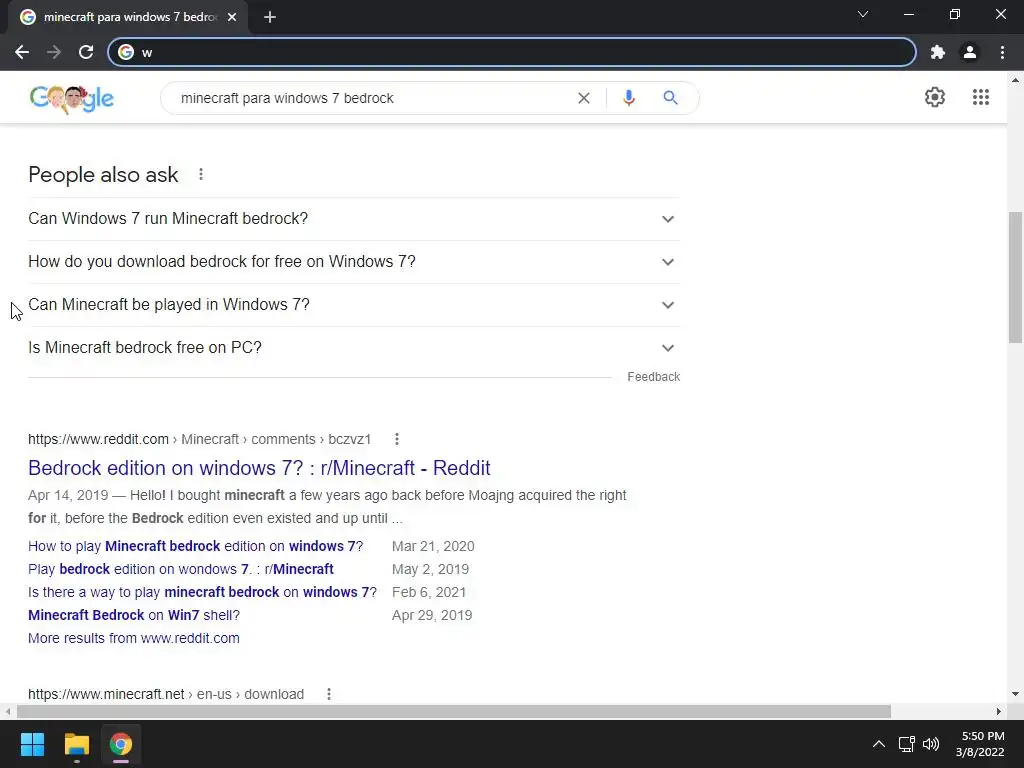This screenshot has width=1024, height=768.
Task: Open 'How to play Minecraft bedrock edition' link
Action: pos(195,546)
